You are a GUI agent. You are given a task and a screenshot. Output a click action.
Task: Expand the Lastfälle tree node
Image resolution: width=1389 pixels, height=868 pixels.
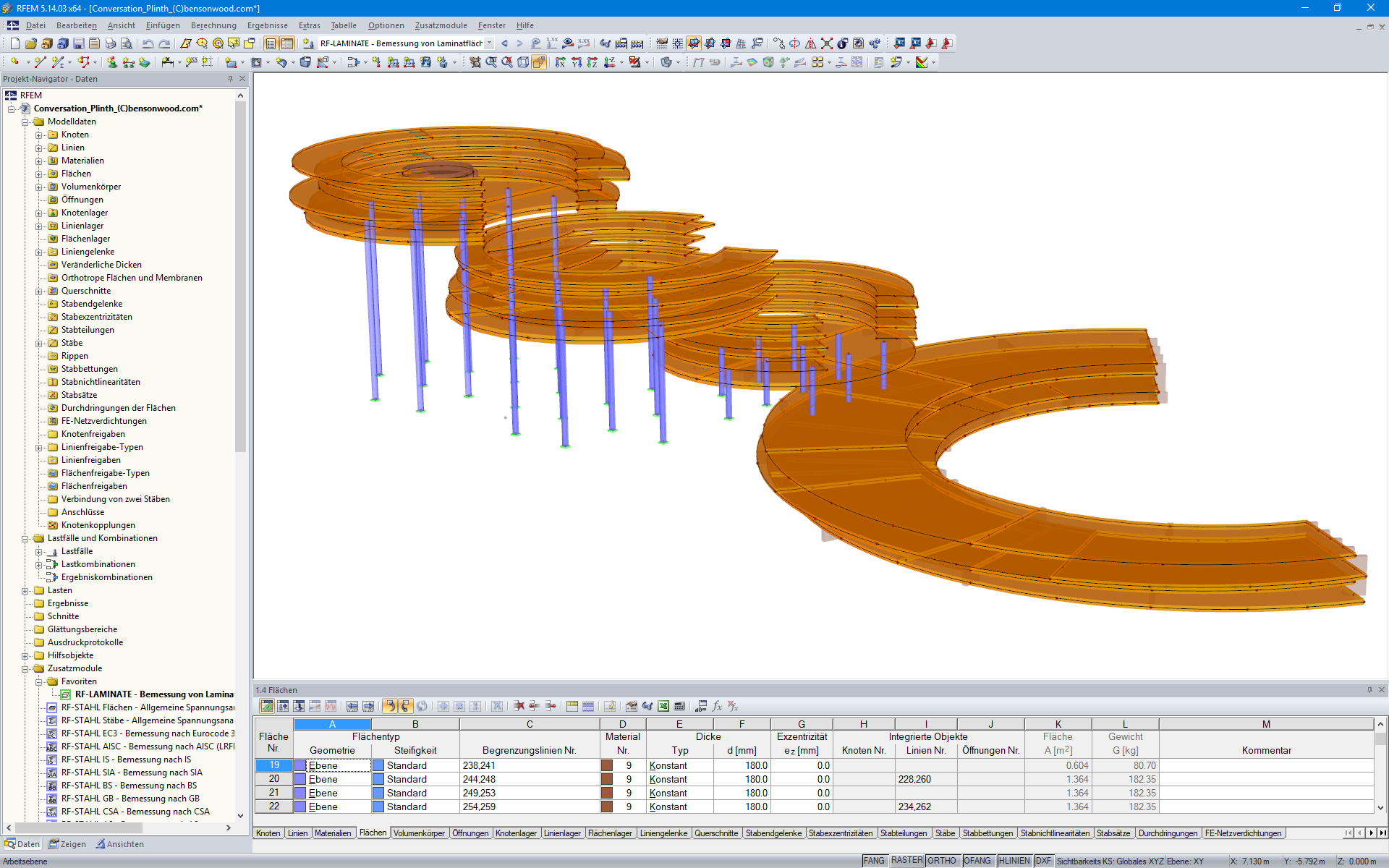pos(38,551)
